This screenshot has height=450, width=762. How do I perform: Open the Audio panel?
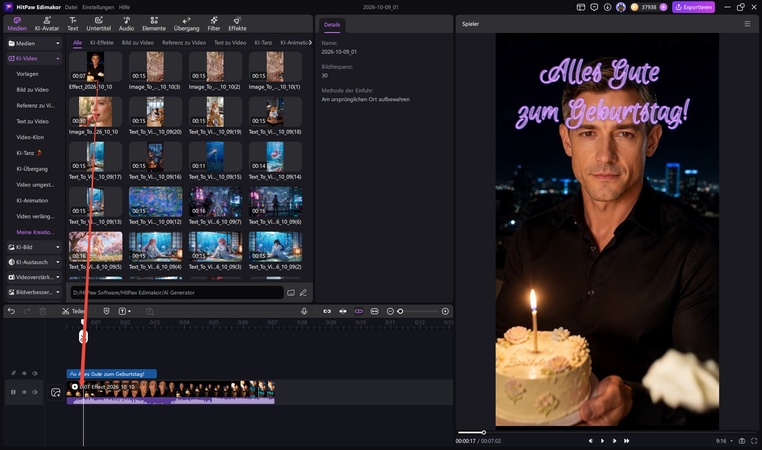click(126, 23)
